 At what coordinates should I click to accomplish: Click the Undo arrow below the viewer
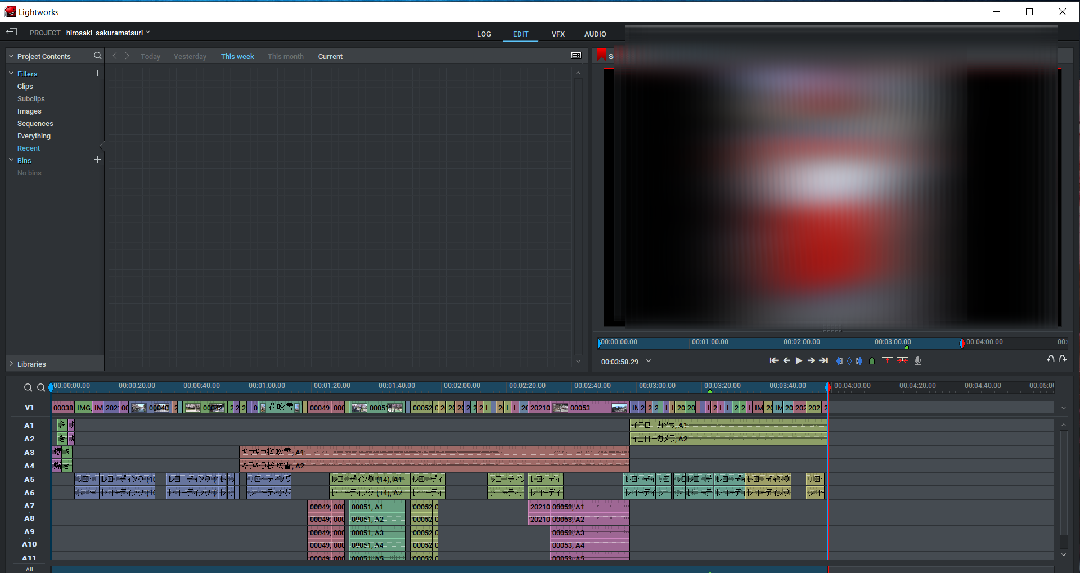pos(1050,359)
